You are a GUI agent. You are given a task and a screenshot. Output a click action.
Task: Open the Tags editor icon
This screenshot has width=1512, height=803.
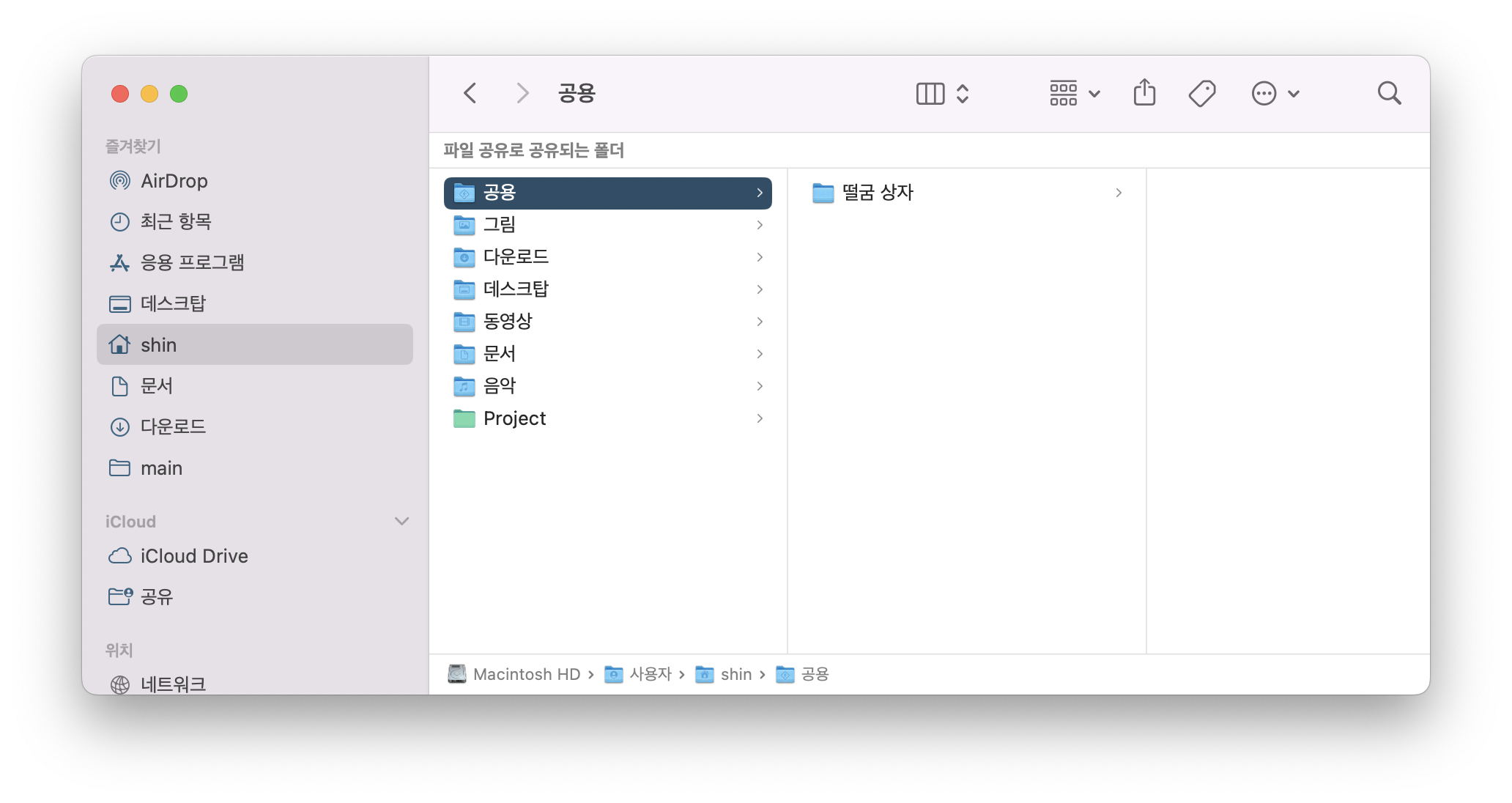[1201, 93]
